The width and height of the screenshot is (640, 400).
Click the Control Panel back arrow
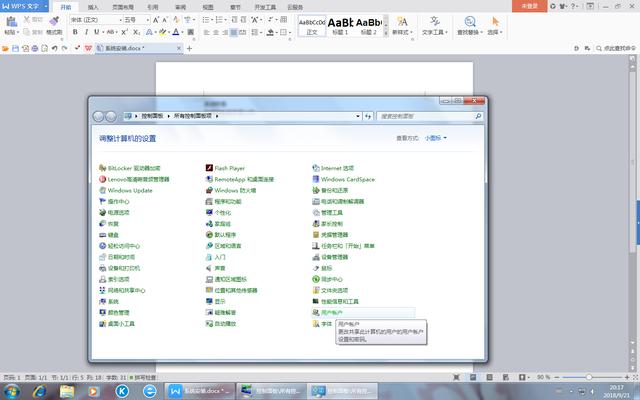[98, 116]
